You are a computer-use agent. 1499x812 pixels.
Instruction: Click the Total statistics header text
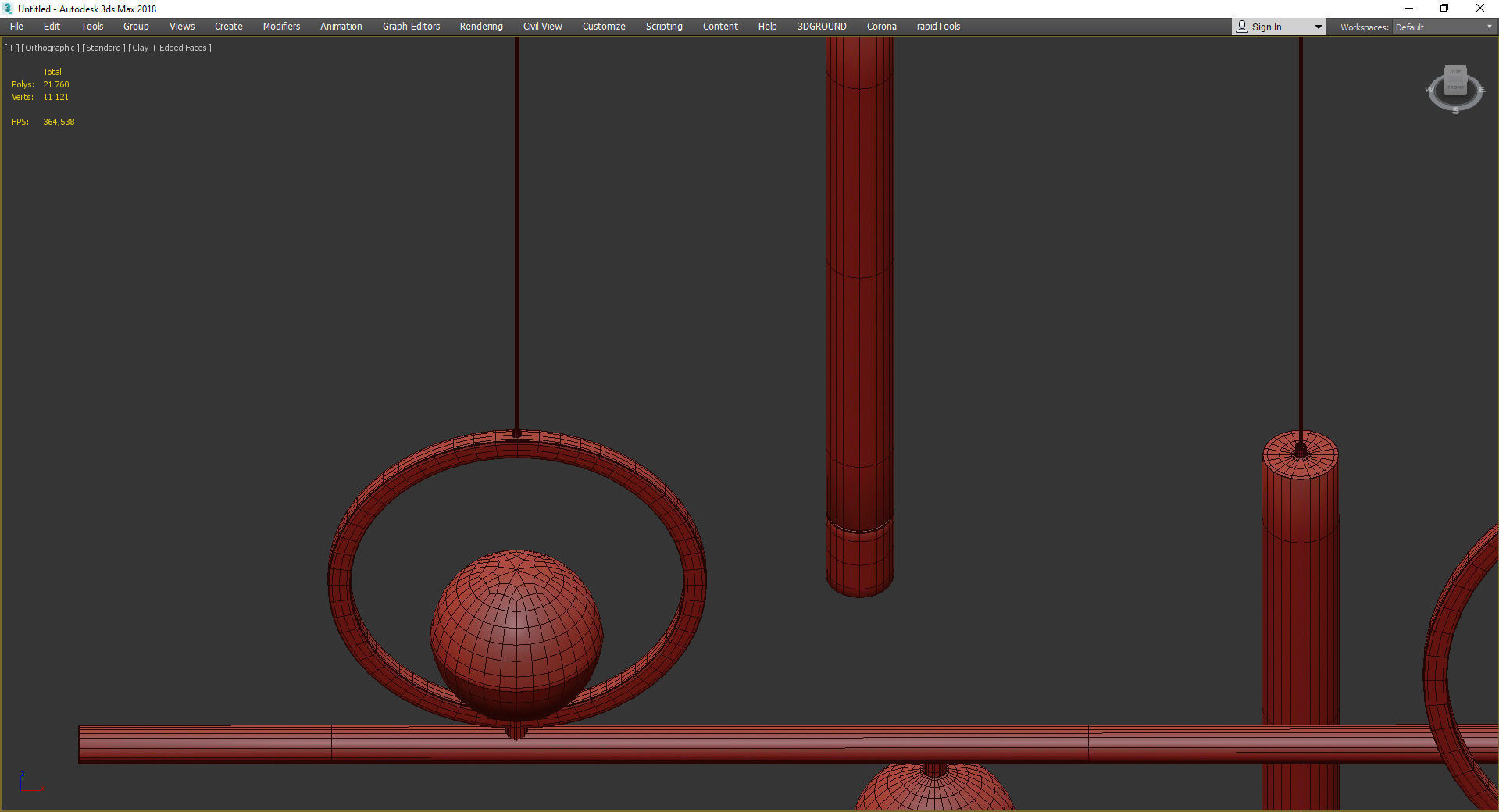click(52, 72)
